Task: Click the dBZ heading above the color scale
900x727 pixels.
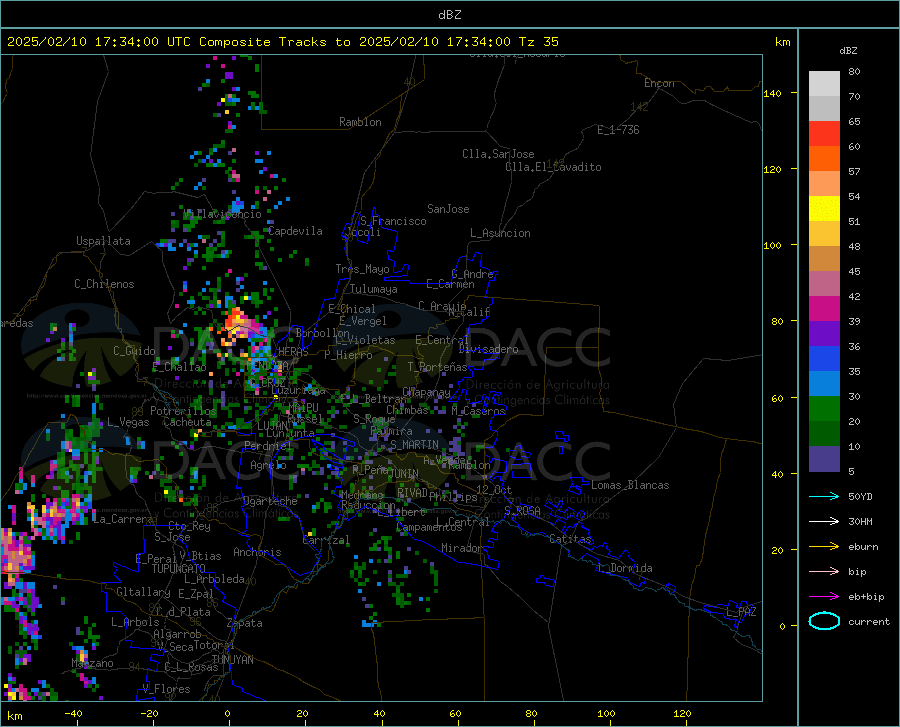Action: (848, 50)
